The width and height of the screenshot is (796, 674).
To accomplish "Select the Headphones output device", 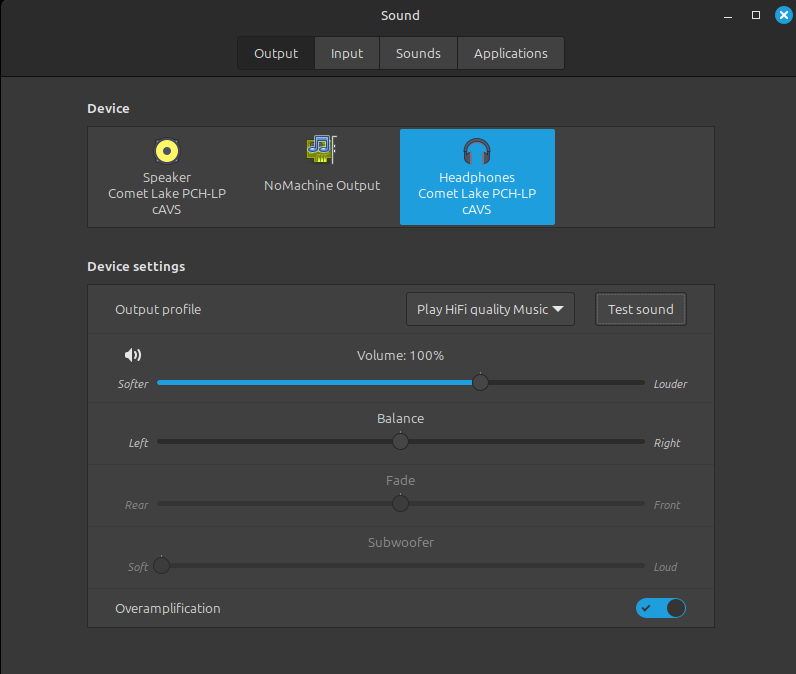I will coord(477,177).
